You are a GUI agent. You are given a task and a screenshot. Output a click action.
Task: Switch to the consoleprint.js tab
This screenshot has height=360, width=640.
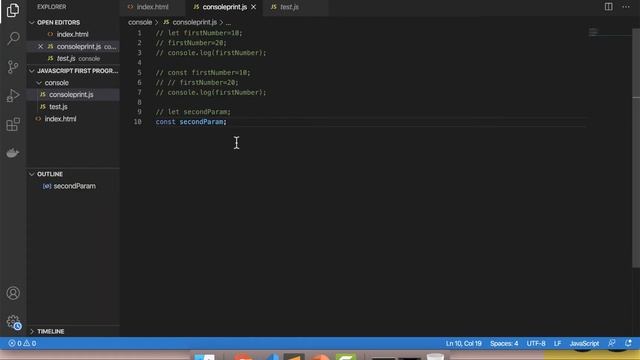coord(224,7)
